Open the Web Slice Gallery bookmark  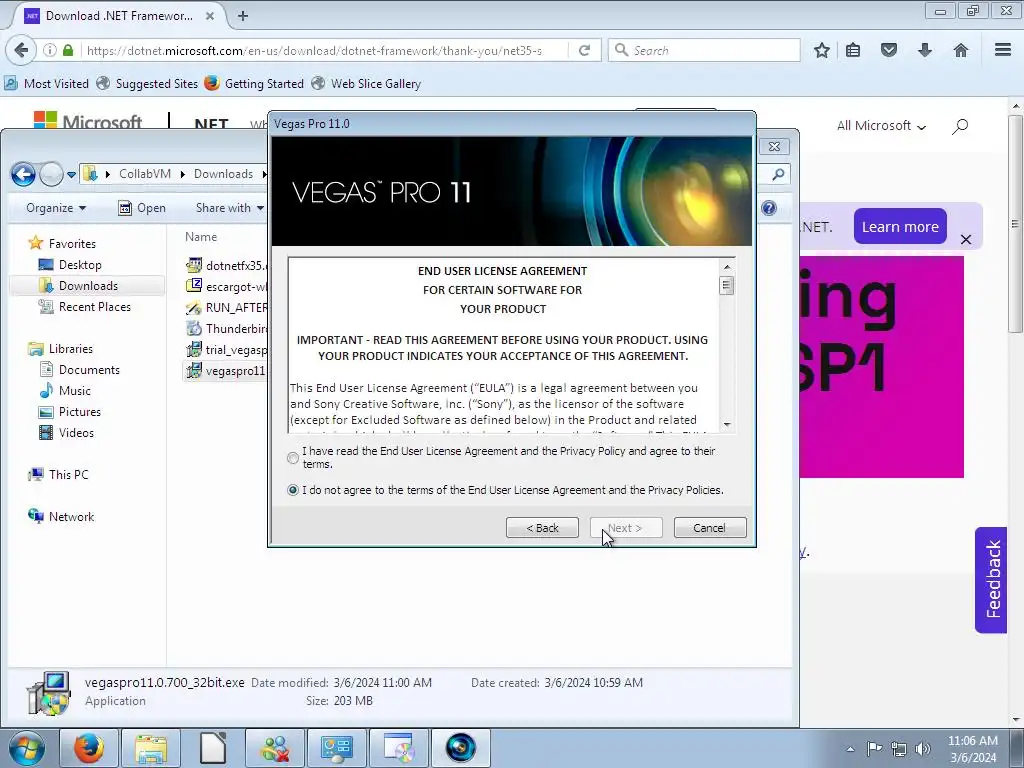(x=366, y=84)
